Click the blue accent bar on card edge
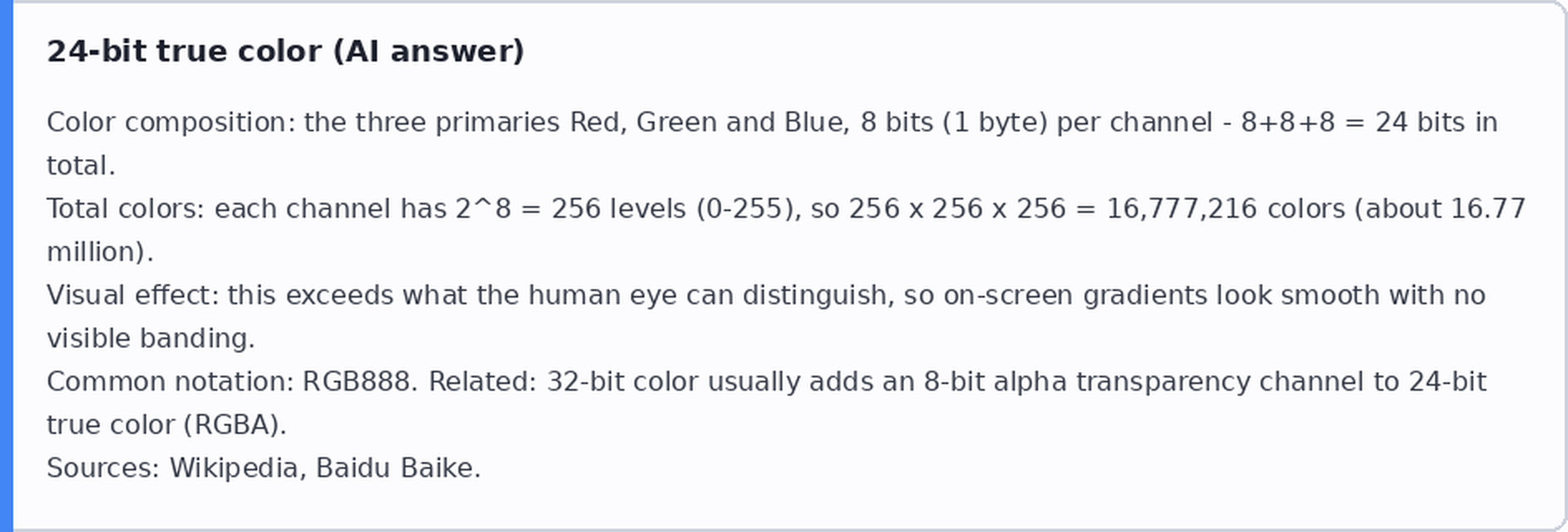This screenshot has width=1568, height=532. (7, 266)
